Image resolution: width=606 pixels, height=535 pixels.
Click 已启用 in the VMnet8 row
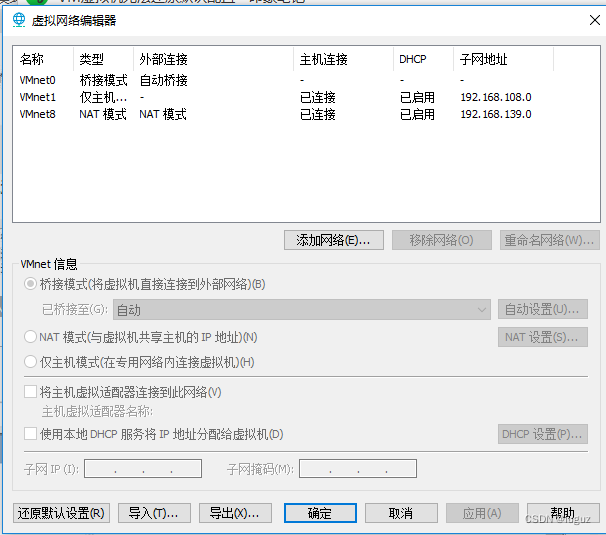click(417, 114)
